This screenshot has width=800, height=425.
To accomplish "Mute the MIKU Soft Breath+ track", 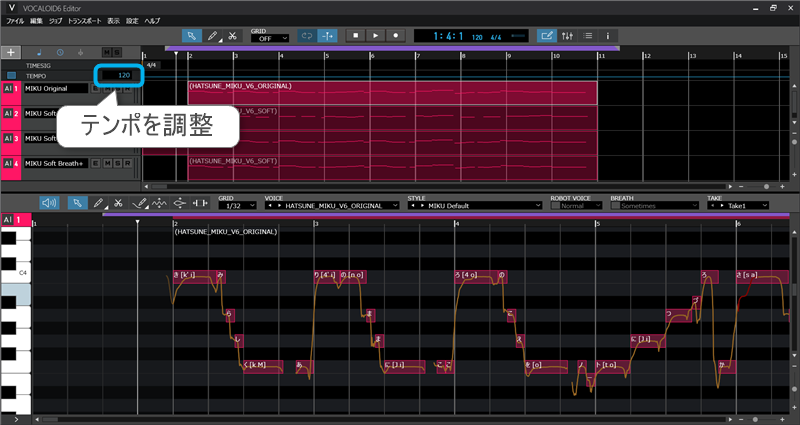I will (x=108, y=163).
